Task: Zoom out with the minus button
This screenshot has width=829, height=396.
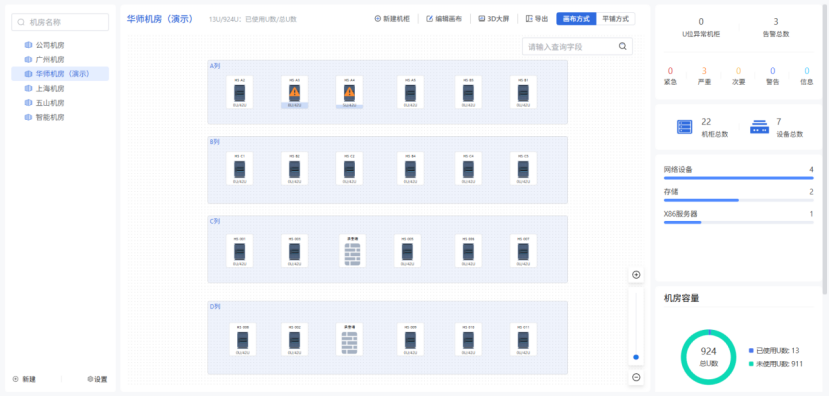Action: (x=636, y=377)
